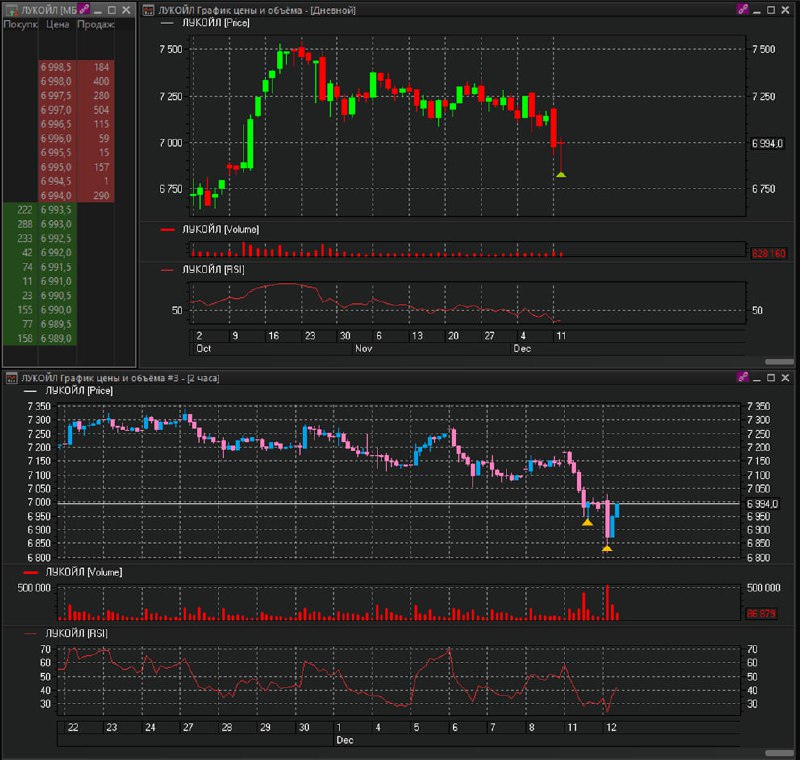The width and height of the screenshot is (800, 760).
Task: Maximize the 2-hour chart window
Action: (771, 377)
